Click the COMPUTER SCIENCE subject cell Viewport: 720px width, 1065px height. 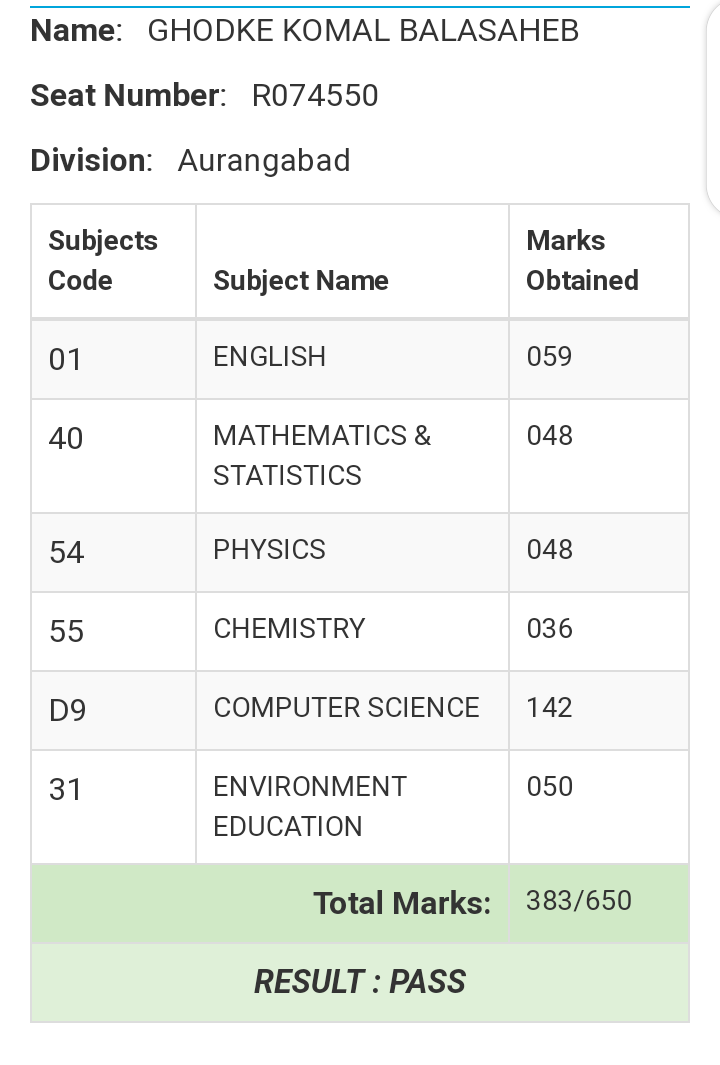tap(353, 710)
